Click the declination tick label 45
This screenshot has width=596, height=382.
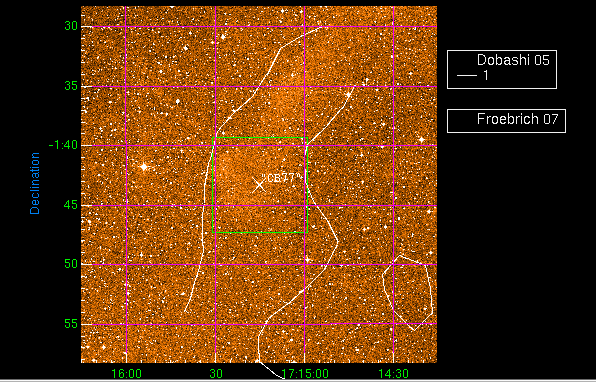coord(71,205)
